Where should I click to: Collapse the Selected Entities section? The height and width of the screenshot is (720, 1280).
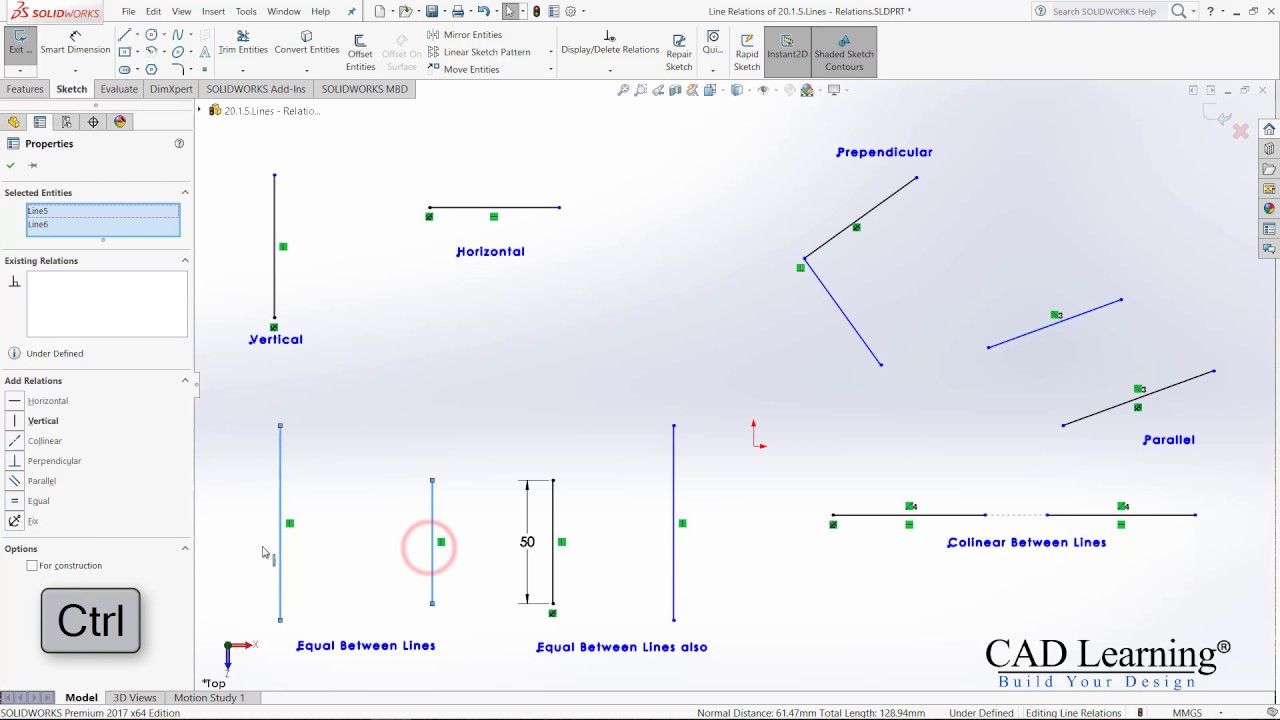point(185,192)
